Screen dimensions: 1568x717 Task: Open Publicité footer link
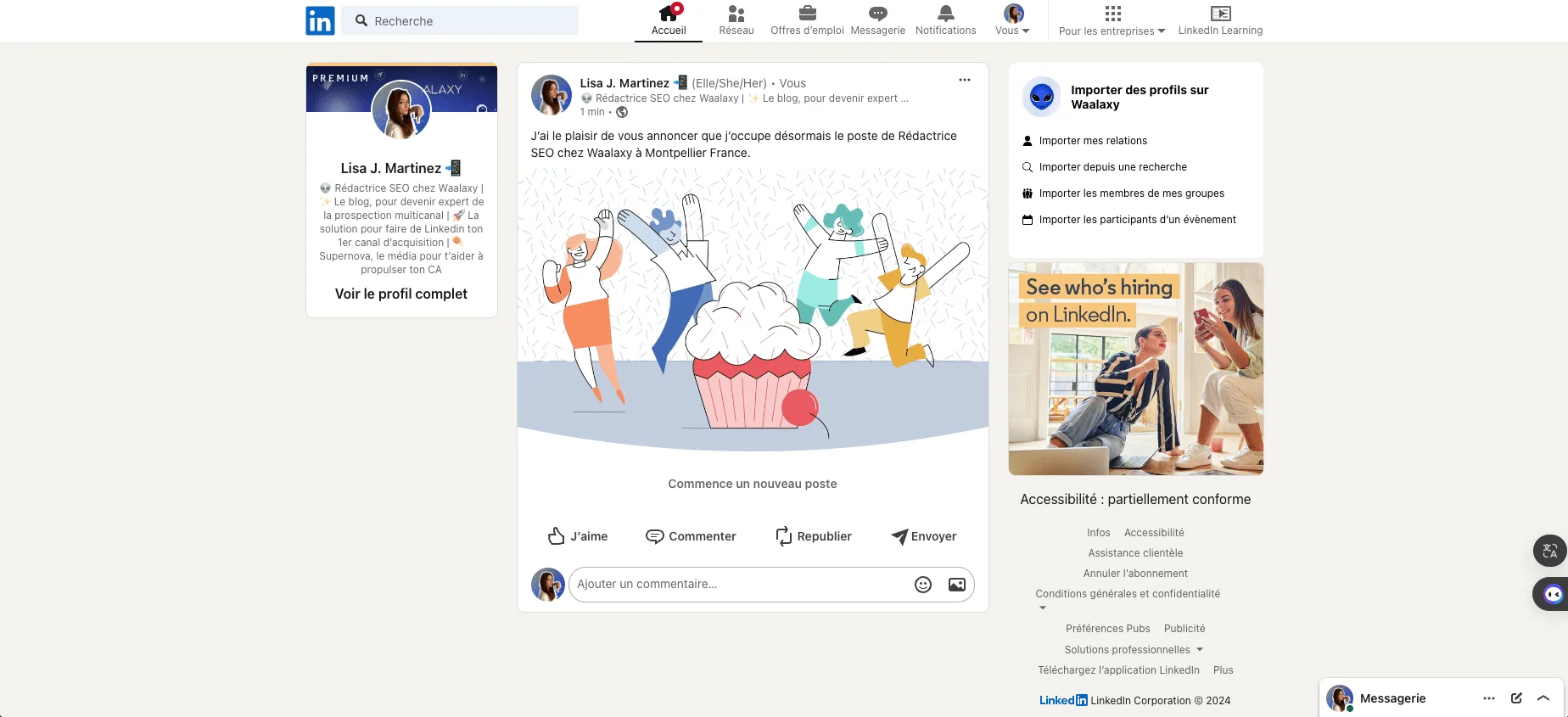pyautogui.click(x=1184, y=629)
